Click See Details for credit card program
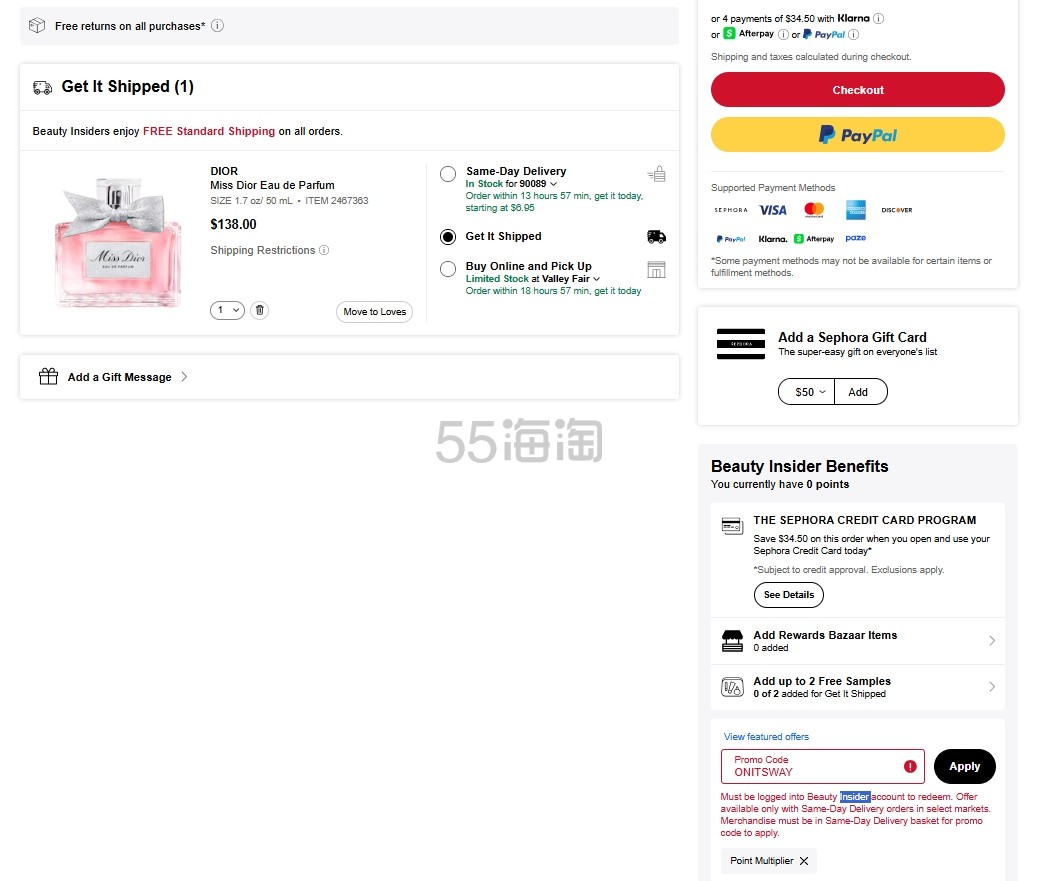This screenshot has height=881, width=1038. pyautogui.click(x=789, y=595)
